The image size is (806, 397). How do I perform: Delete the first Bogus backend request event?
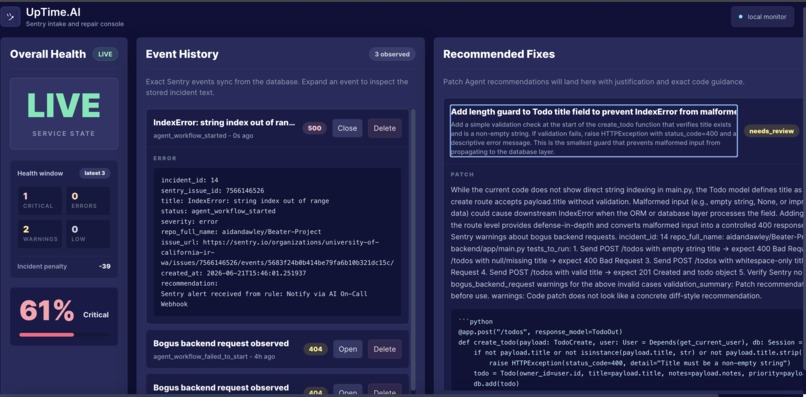click(x=384, y=349)
